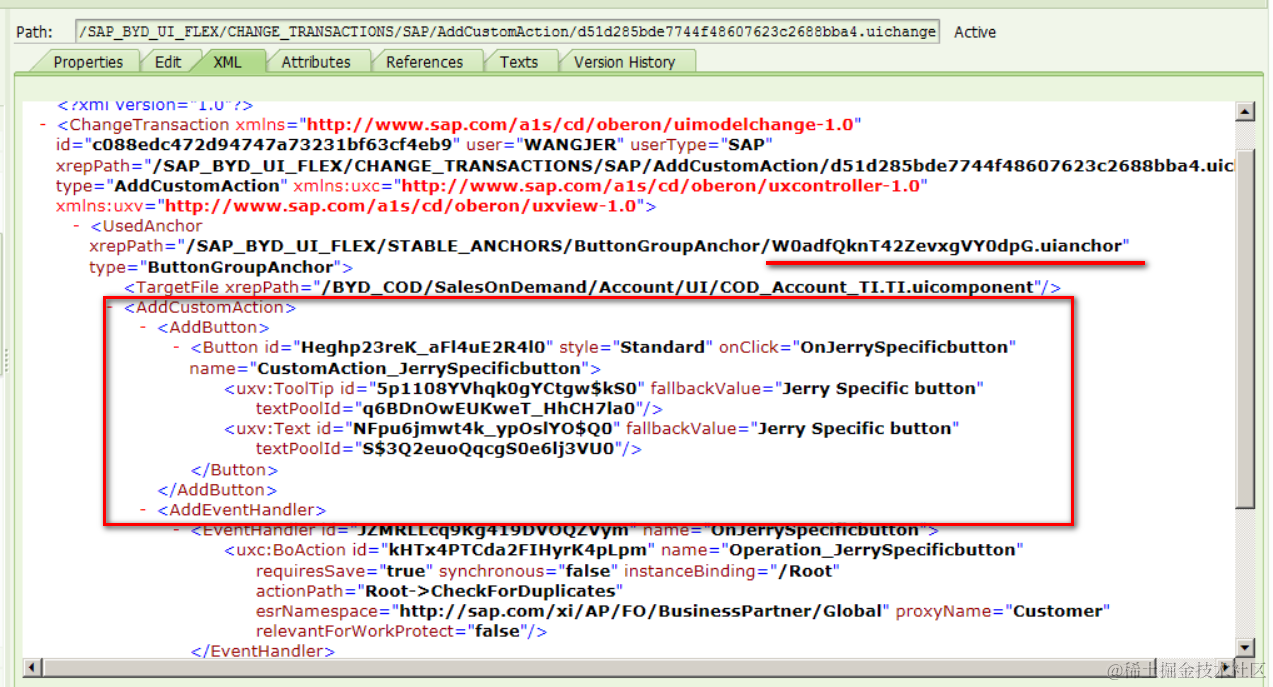Select the XML tab
Image resolution: width=1273 pixels, height=687 pixels.
click(x=228, y=62)
